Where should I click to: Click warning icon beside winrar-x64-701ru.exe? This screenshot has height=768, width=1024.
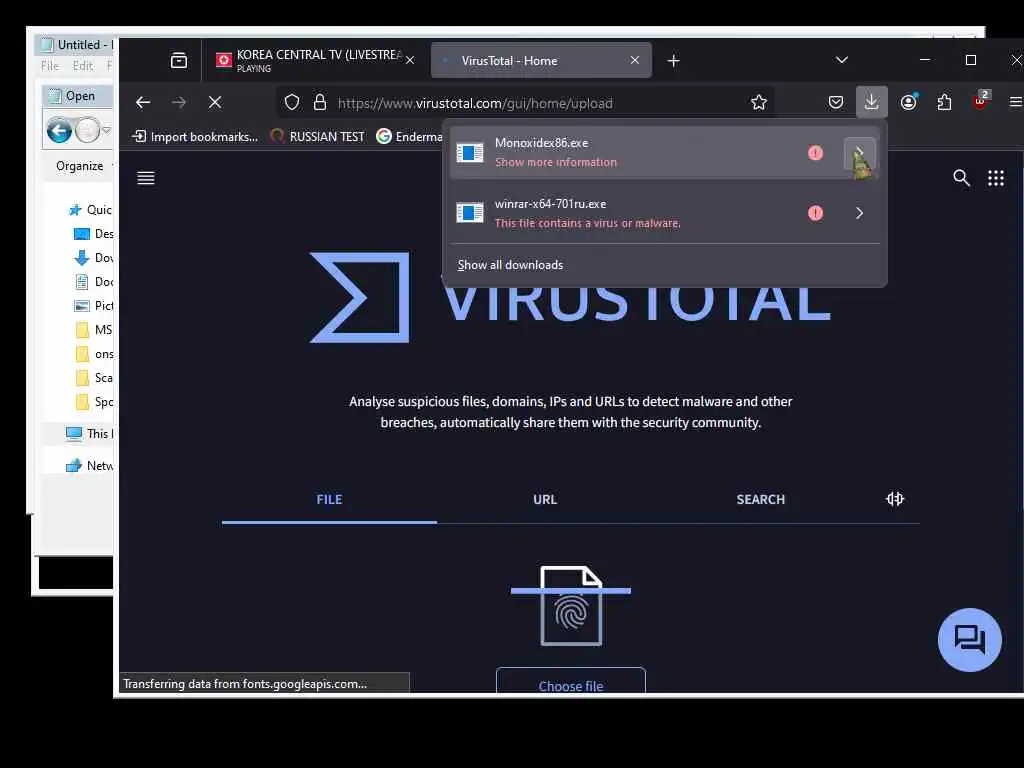[x=815, y=213]
